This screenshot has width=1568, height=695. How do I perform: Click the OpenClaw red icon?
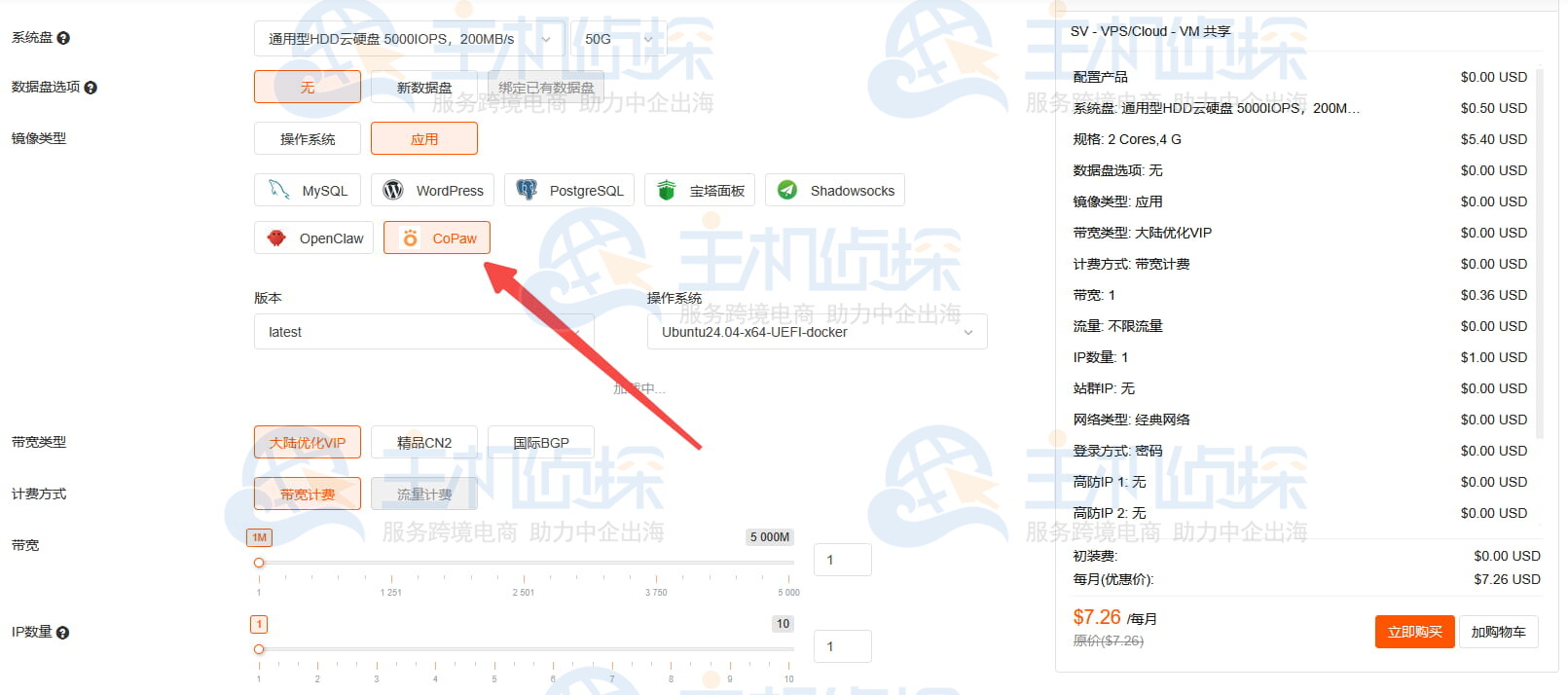(x=276, y=238)
